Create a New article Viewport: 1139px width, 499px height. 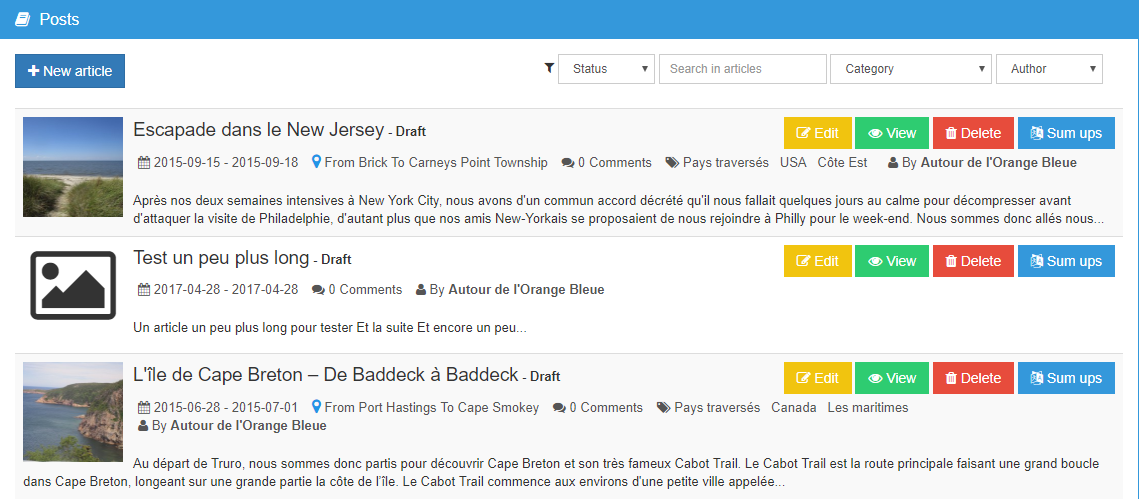pos(70,71)
